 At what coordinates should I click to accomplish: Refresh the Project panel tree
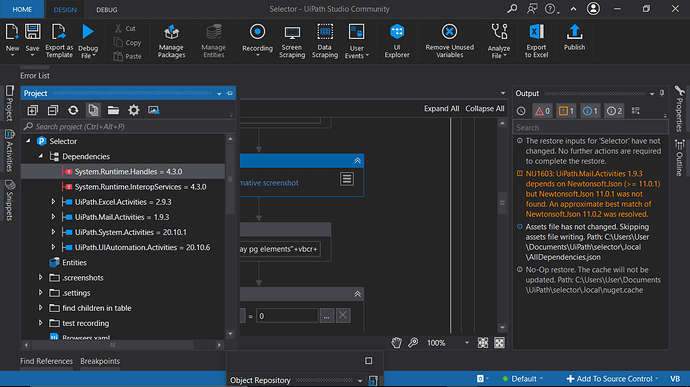tap(73, 110)
